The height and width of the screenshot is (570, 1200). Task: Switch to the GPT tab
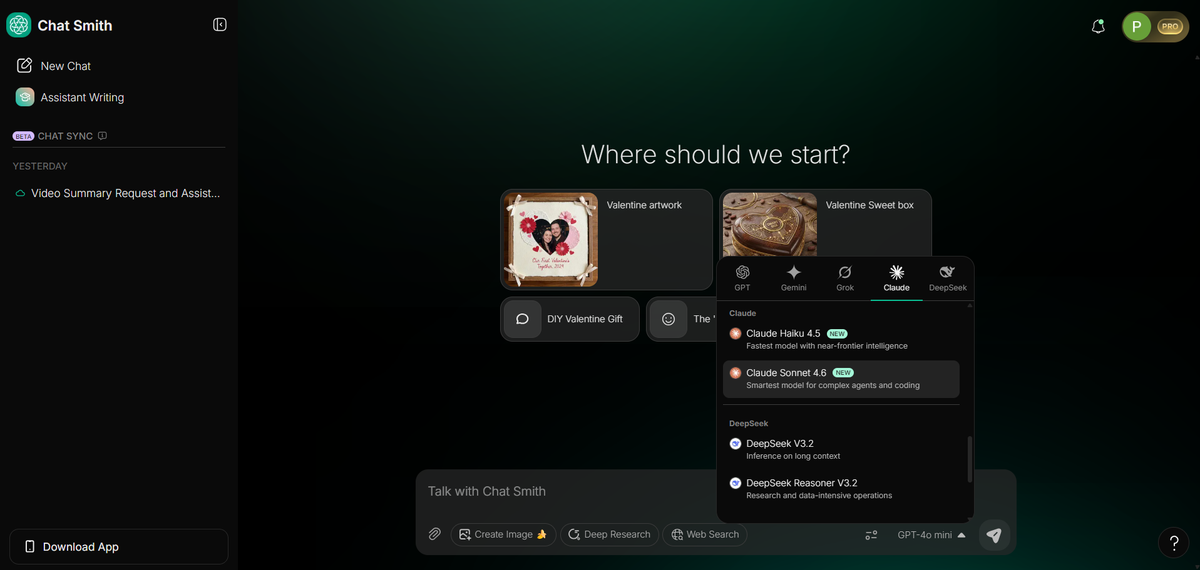click(742, 279)
